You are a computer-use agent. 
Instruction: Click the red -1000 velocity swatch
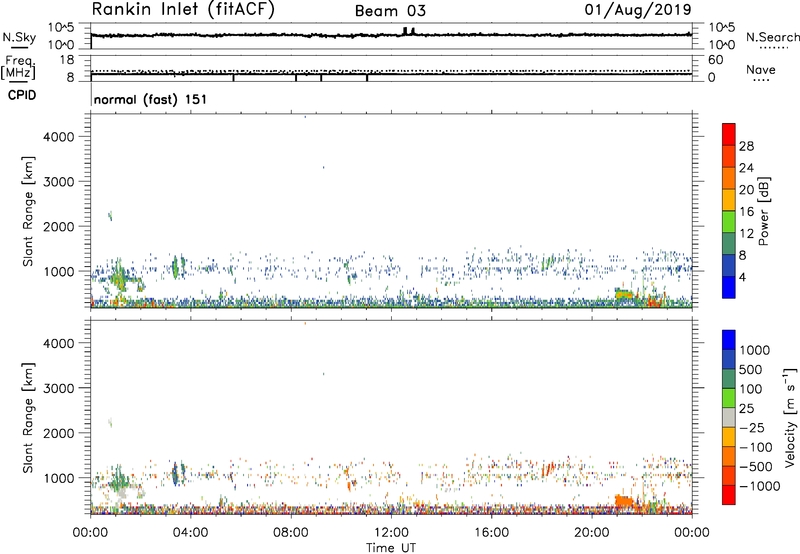729,495
